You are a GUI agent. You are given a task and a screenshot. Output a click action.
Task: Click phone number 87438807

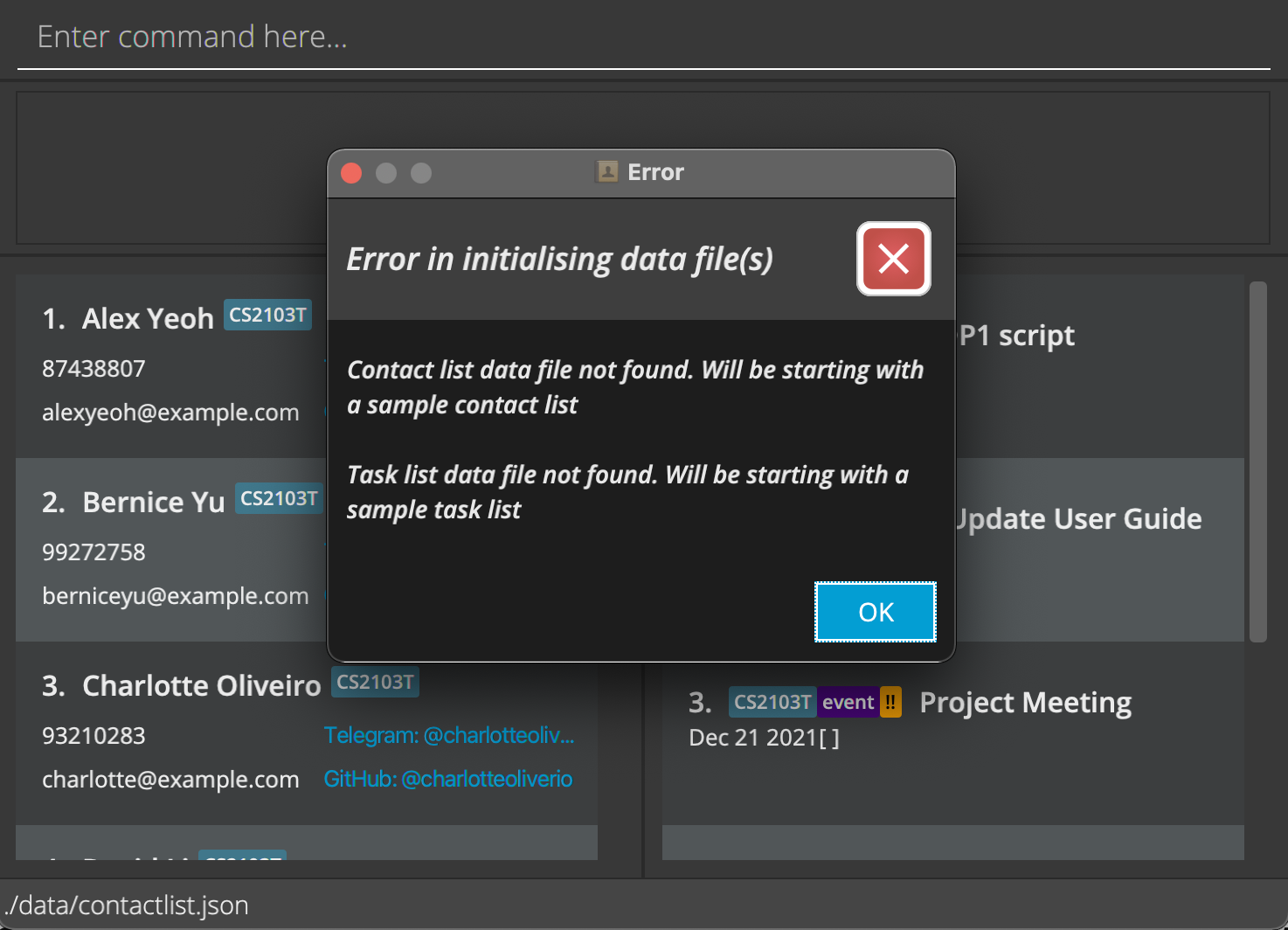coord(93,368)
